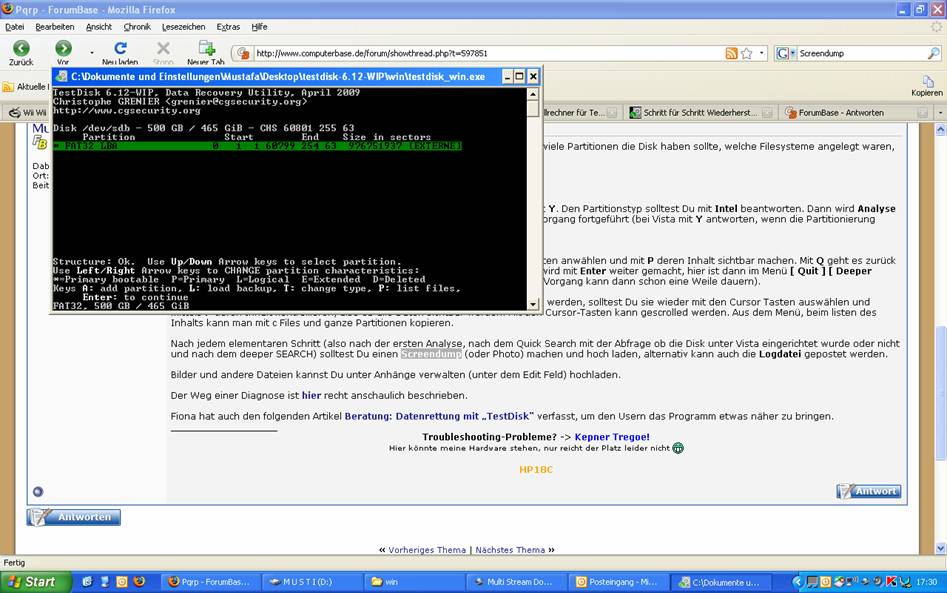Click the greyed-out Stopp X icon
This screenshot has width=947, height=593.
click(163, 48)
